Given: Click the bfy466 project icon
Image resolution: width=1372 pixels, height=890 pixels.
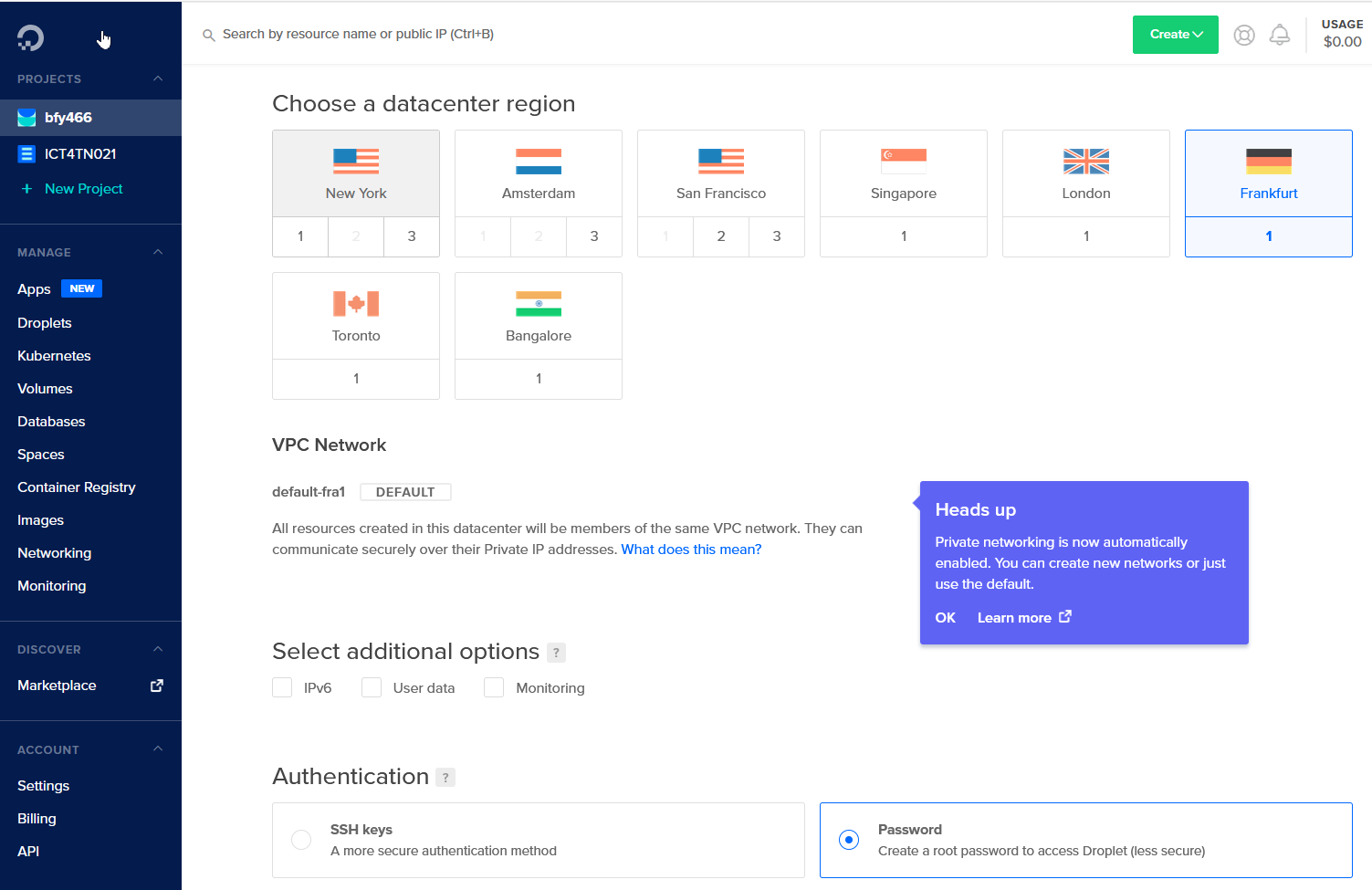Looking at the screenshot, I should point(26,118).
